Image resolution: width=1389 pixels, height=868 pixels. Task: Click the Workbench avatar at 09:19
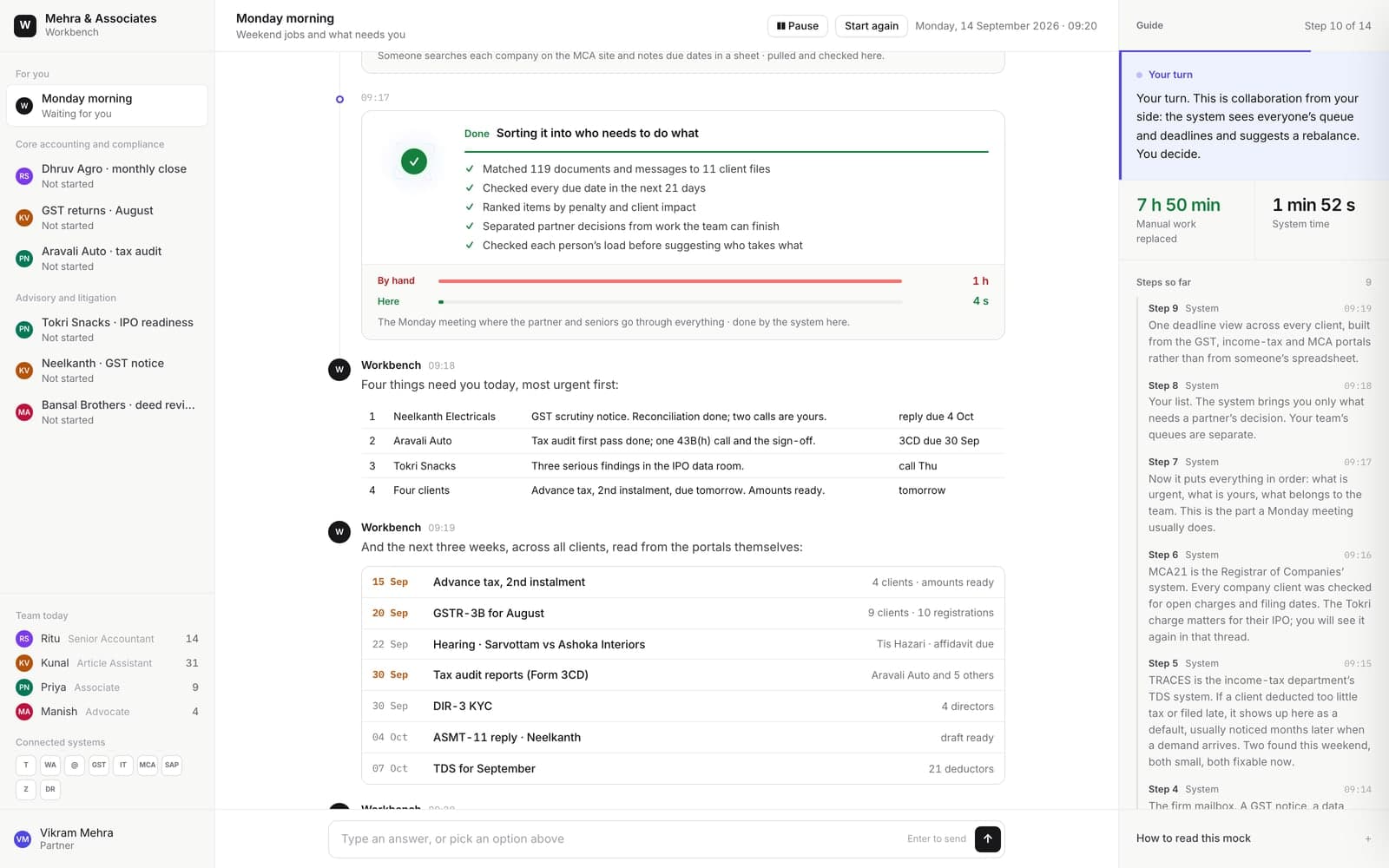coord(339,531)
